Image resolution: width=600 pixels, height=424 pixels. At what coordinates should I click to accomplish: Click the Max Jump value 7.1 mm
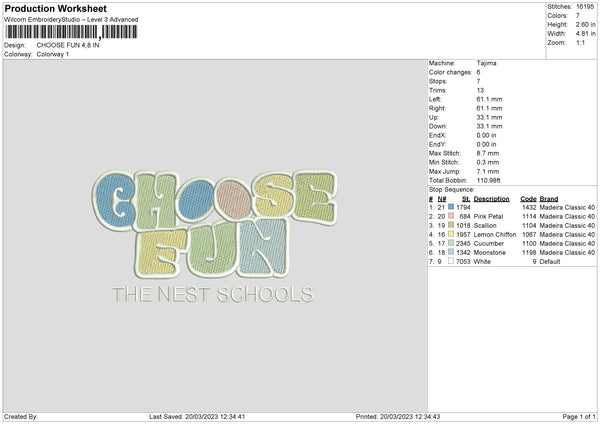point(488,171)
